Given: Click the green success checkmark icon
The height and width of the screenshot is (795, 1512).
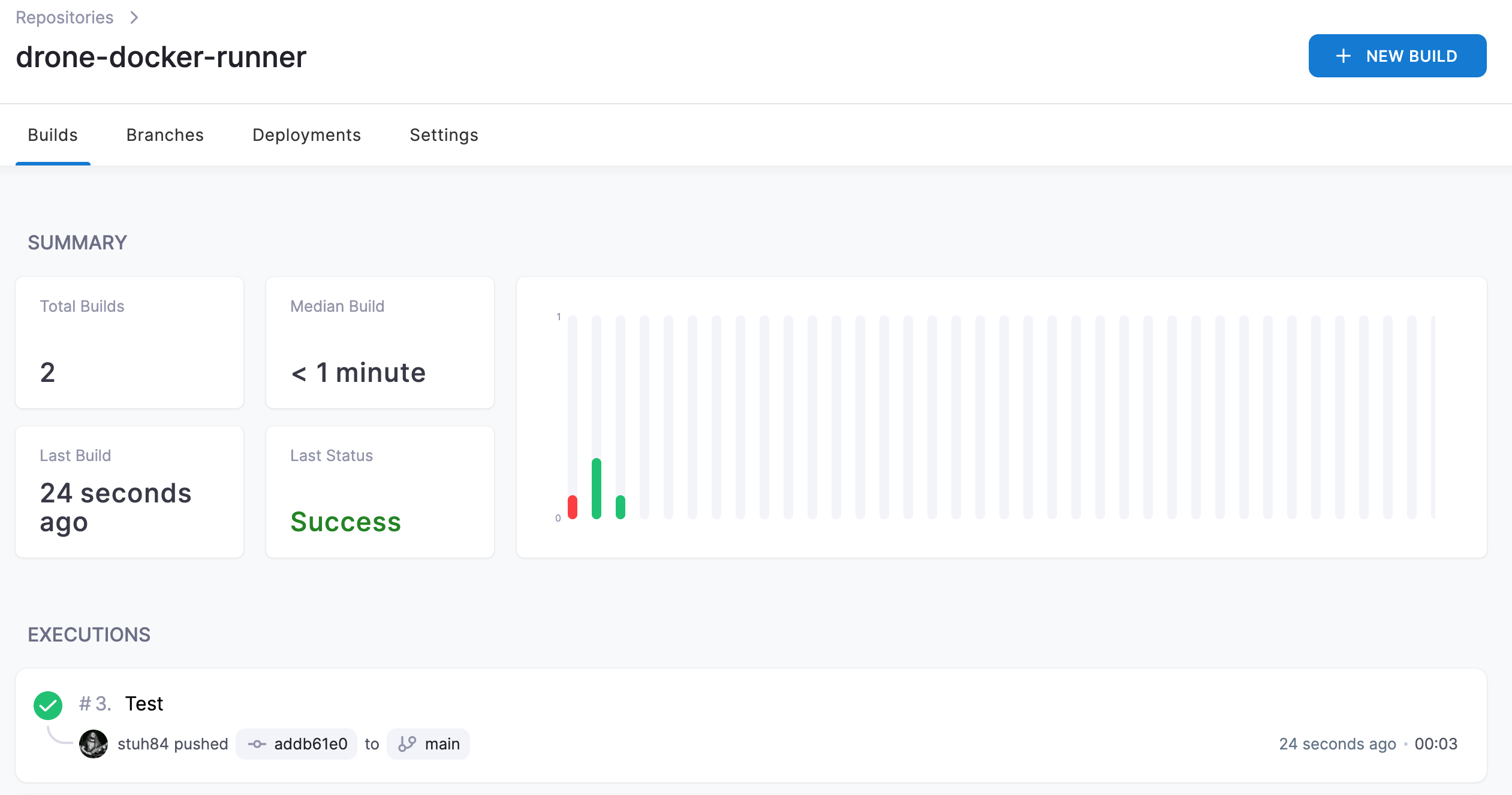Looking at the screenshot, I should point(48,705).
